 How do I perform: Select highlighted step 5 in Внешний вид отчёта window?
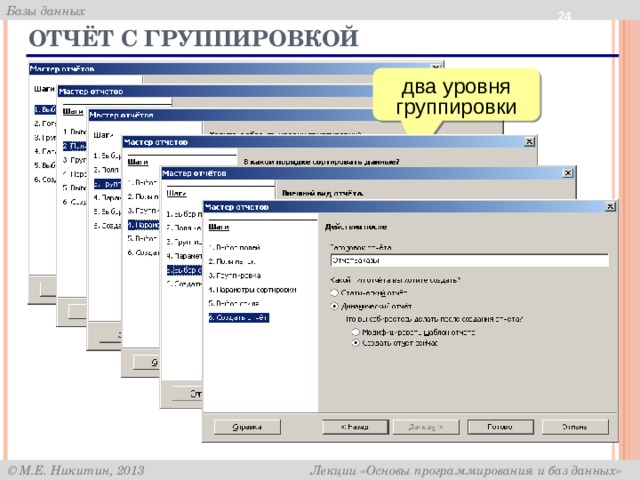184,270
